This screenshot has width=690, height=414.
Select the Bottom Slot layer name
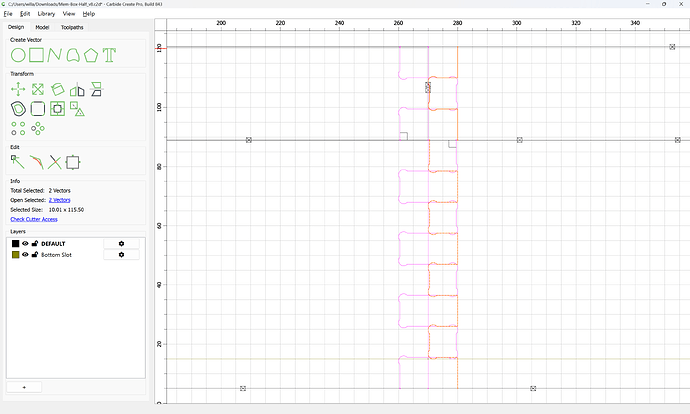click(56, 255)
